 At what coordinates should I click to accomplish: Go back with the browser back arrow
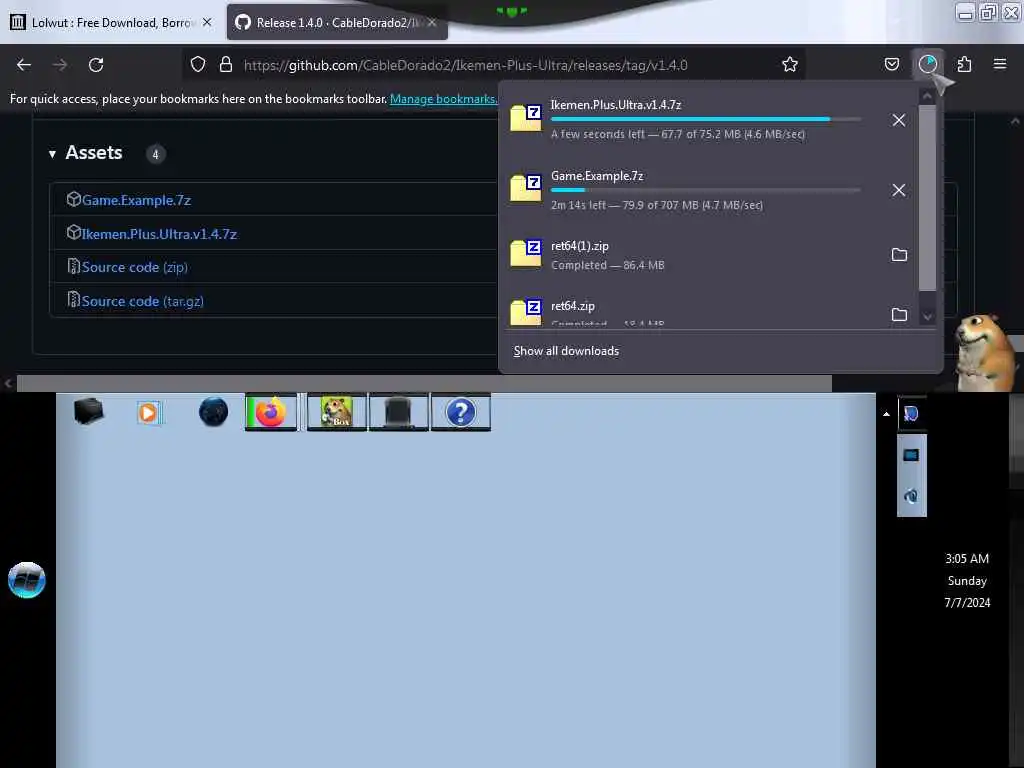tap(24, 65)
